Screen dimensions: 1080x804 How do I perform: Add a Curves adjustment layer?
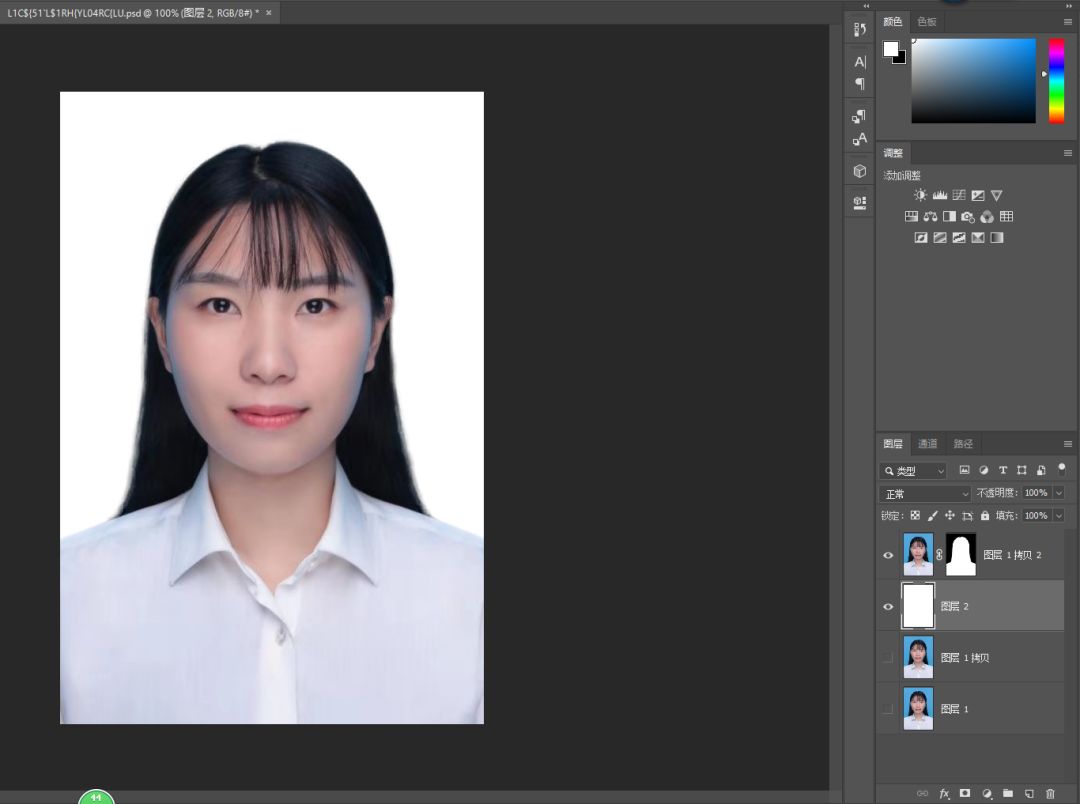click(x=959, y=196)
